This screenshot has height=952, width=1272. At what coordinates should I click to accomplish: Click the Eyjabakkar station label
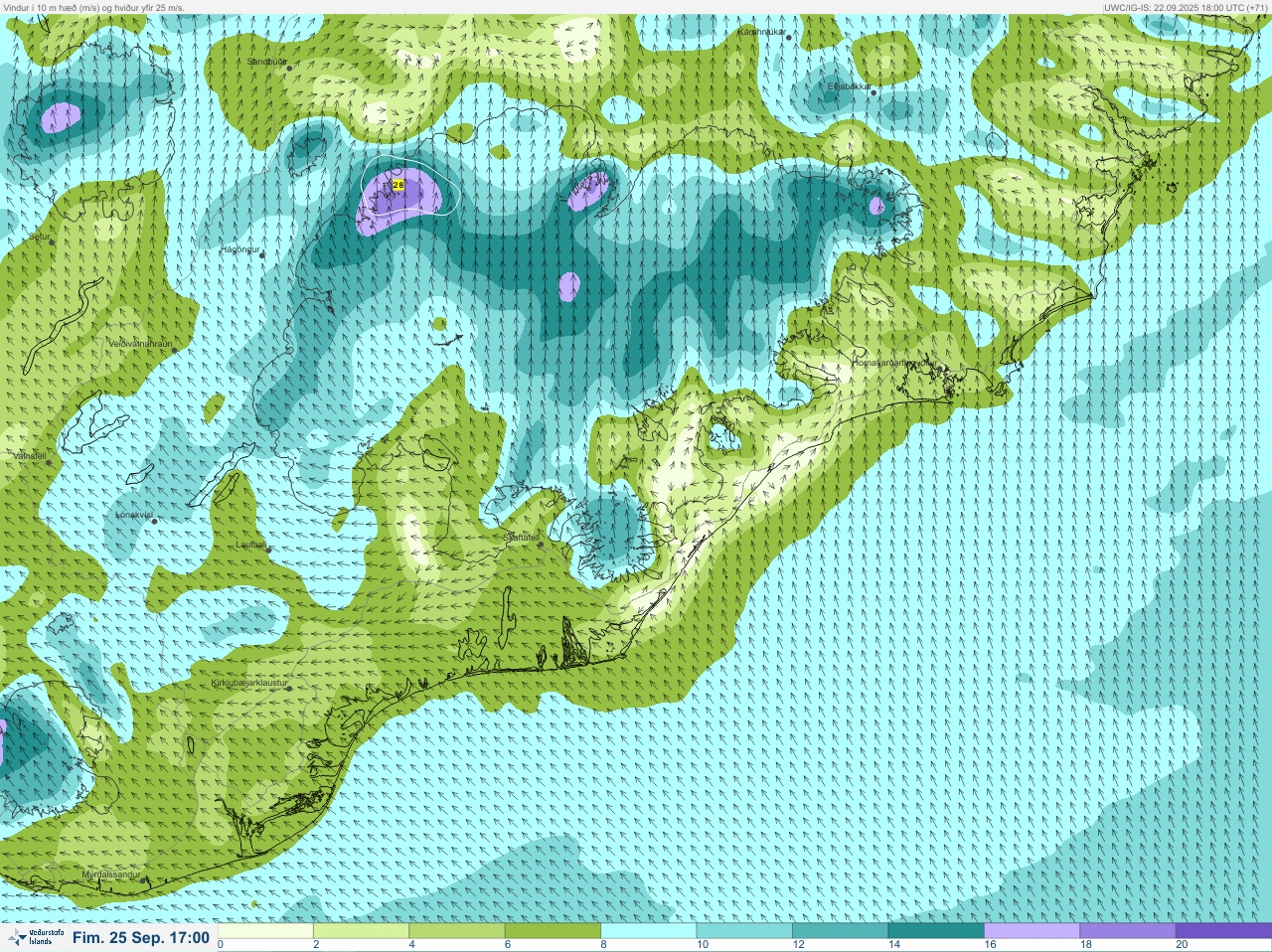851,86
